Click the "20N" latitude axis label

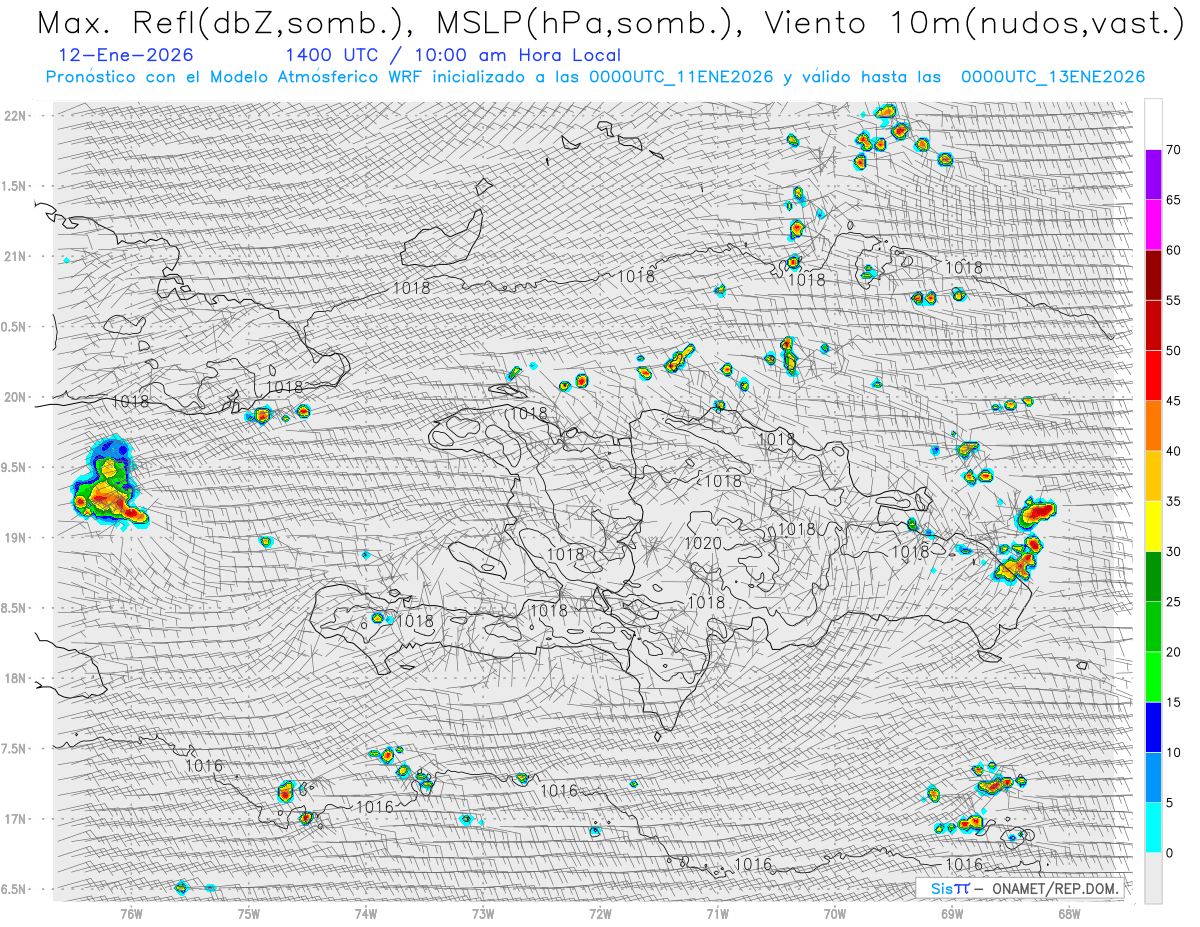click(x=15, y=397)
